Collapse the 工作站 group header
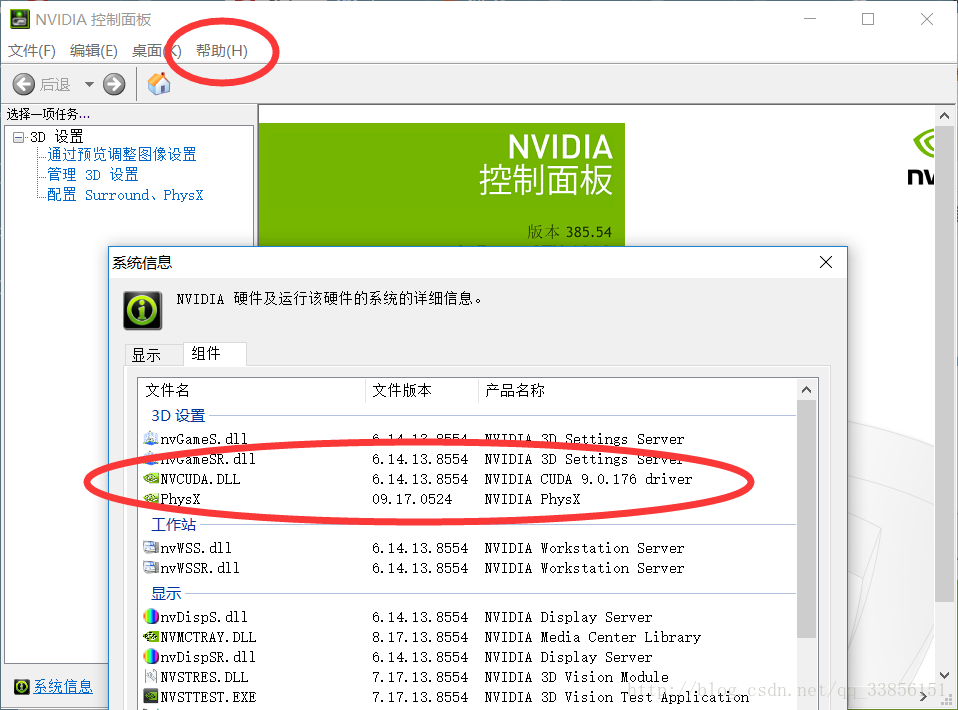Screen dimensions: 958x710 174,524
